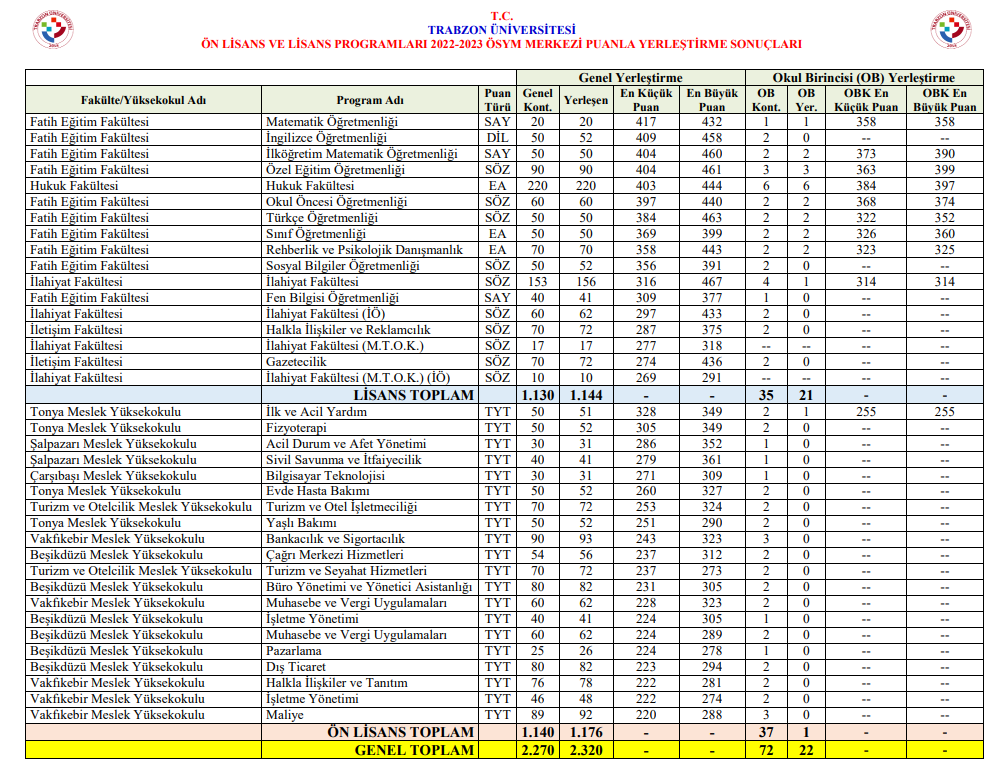Click the 'T.C.' line above the title

tap(502, 16)
